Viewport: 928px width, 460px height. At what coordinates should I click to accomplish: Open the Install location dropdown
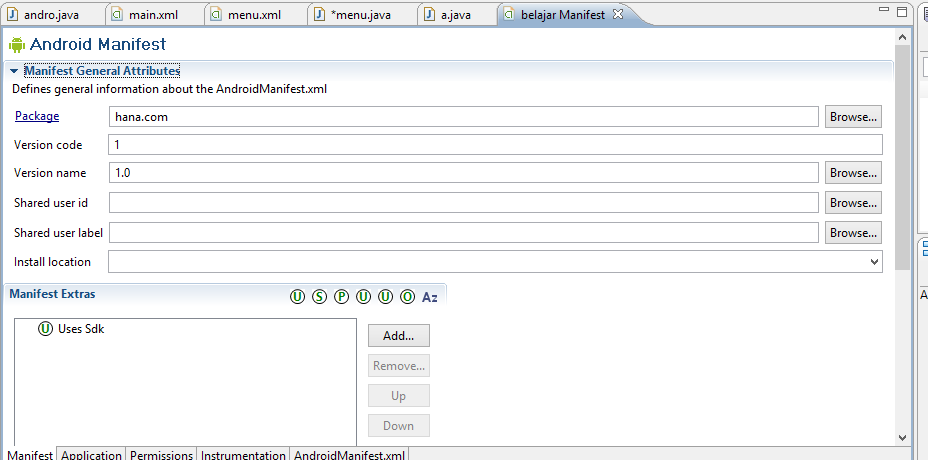tap(874, 262)
